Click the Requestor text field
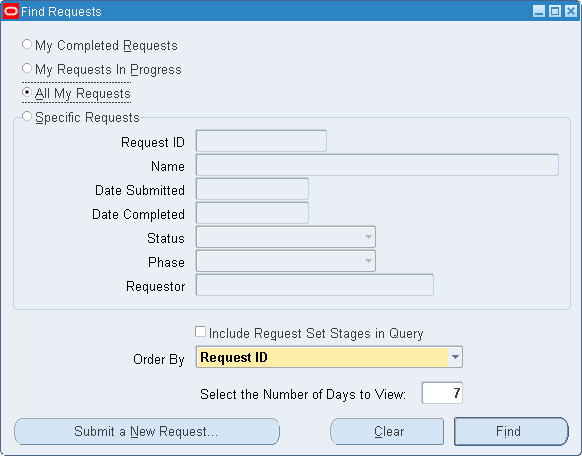This screenshot has width=582, height=456. pos(315,285)
